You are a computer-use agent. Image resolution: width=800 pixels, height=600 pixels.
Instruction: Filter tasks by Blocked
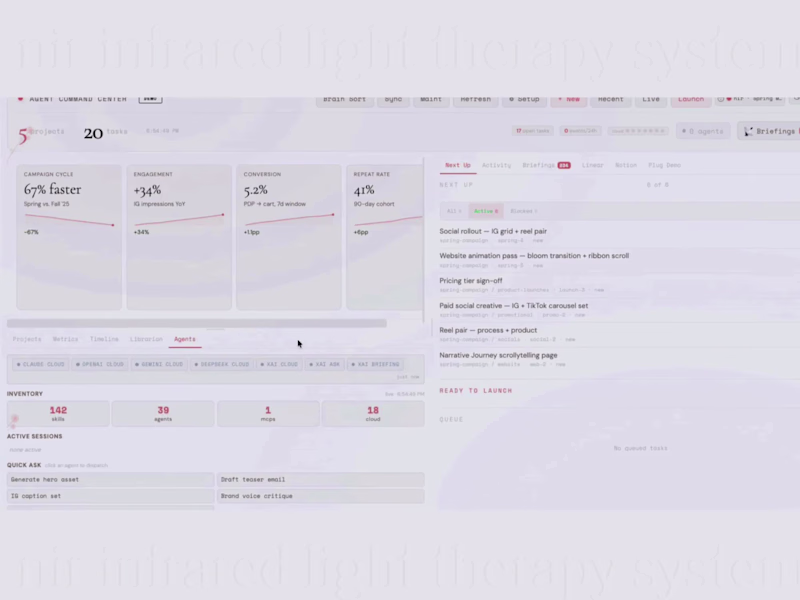[x=523, y=211]
